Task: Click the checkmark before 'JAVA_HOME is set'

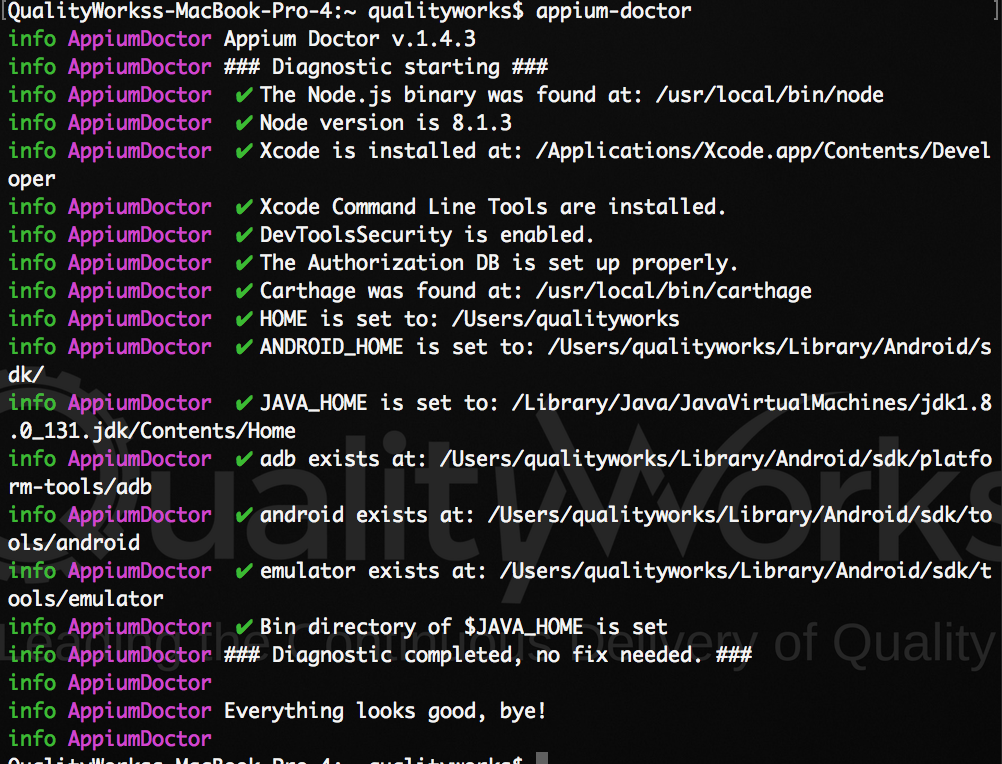Action: pos(243,403)
